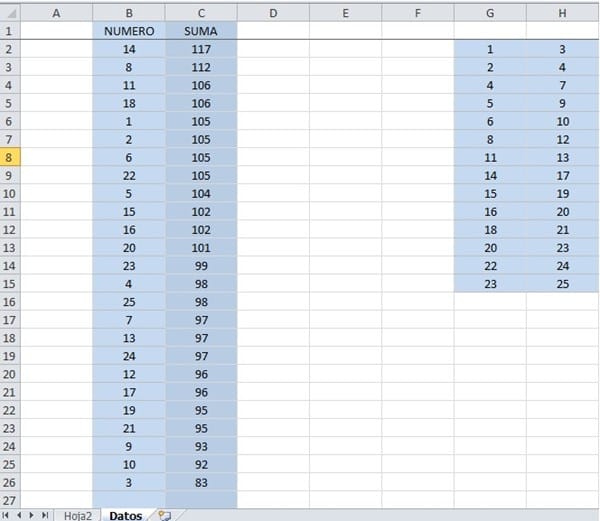The image size is (600, 521).
Task: Select cell B13 containing 20
Action: (129, 247)
